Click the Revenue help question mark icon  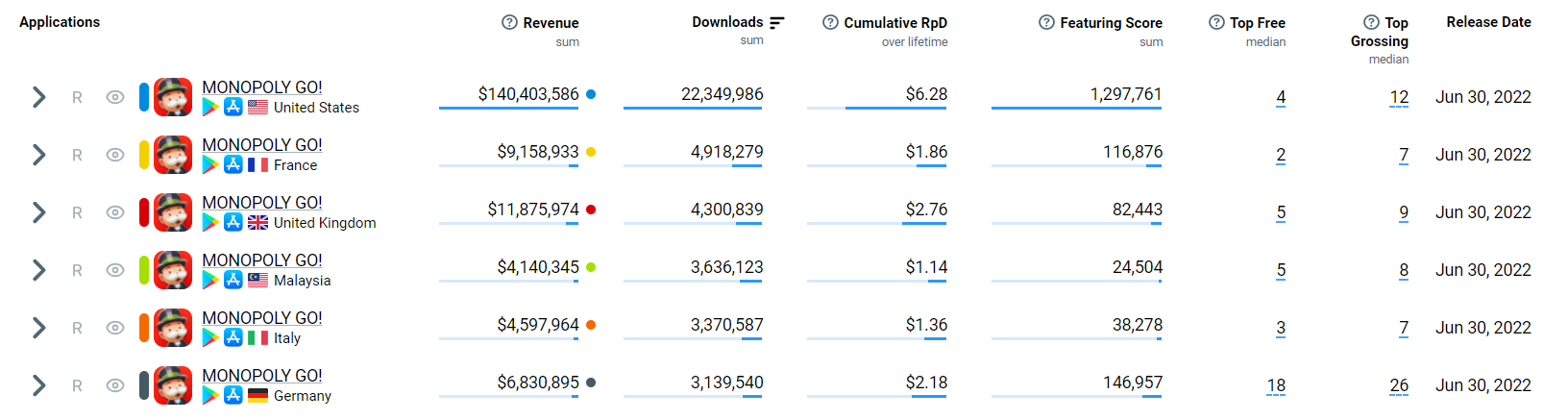pyautogui.click(x=509, y=22)
